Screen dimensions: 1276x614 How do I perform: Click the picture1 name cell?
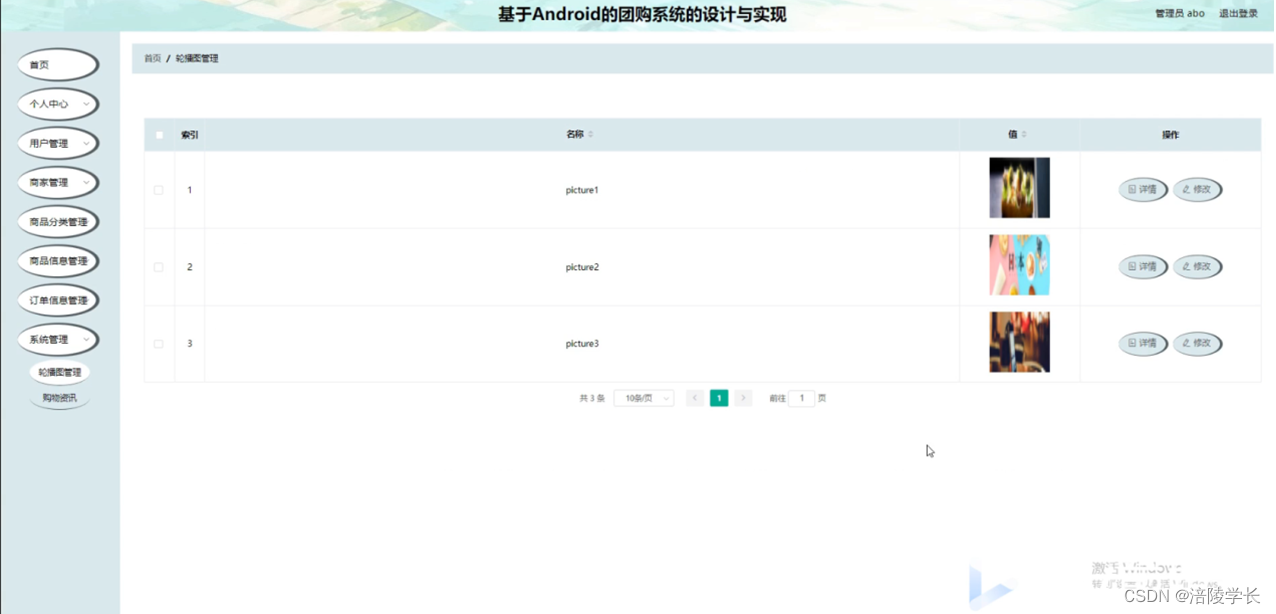(582, 190)
